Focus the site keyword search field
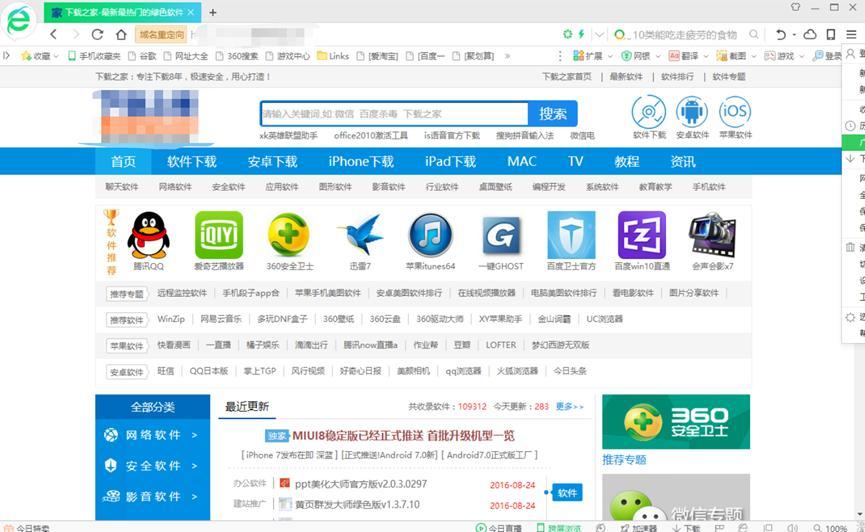The width and height of the screenshot is (865, 532). point(394,114)
